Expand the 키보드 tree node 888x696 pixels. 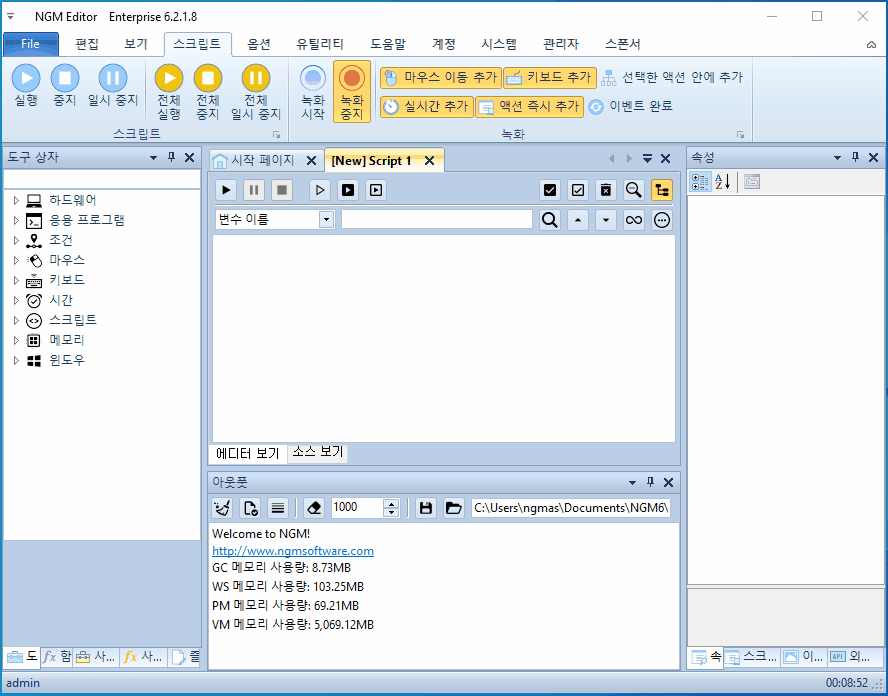tap(16, 280)
